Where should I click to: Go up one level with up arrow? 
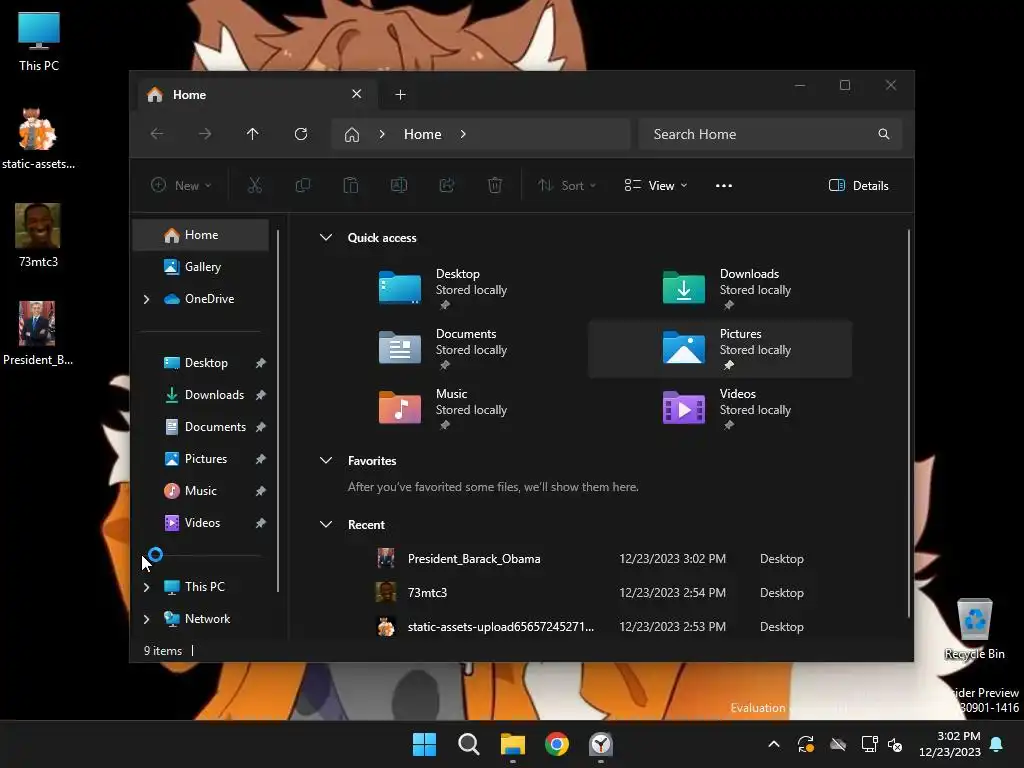pos(253,134)
